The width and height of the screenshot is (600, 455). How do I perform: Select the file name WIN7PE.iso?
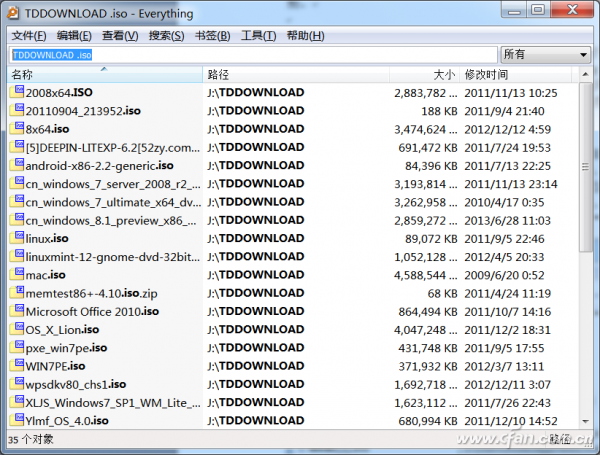click(55, 366)
